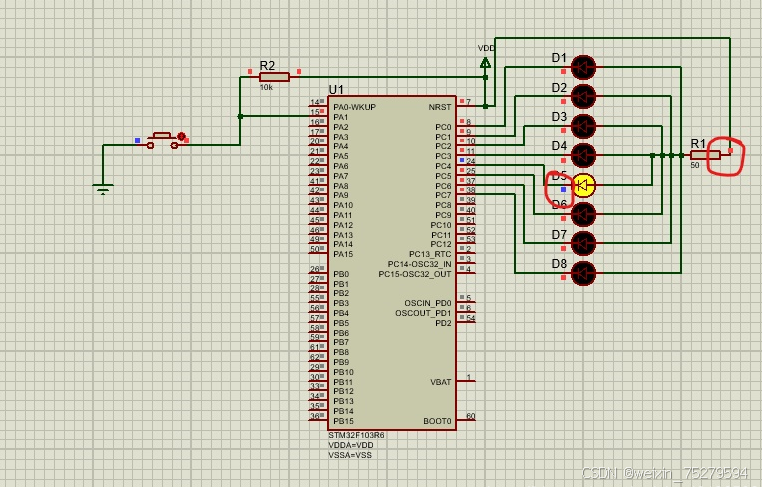Click the PB7 pin label
Viewport: 762px width, 487px height.
click(x=341, y=342)
